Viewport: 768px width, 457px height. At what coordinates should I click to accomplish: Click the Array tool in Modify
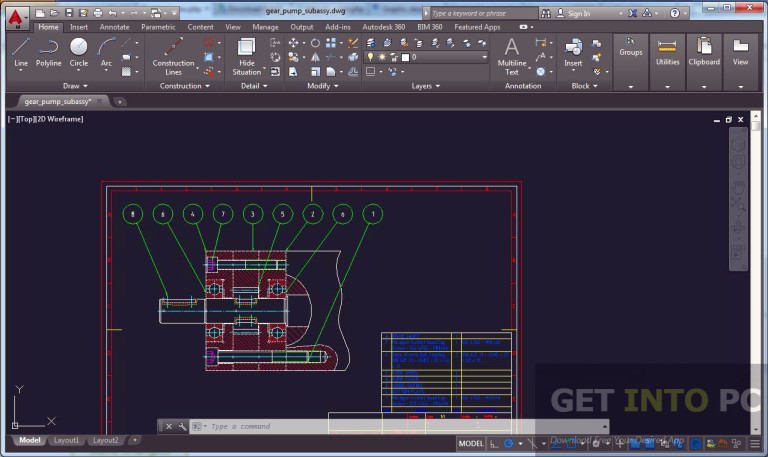click(x=331, y=43)
